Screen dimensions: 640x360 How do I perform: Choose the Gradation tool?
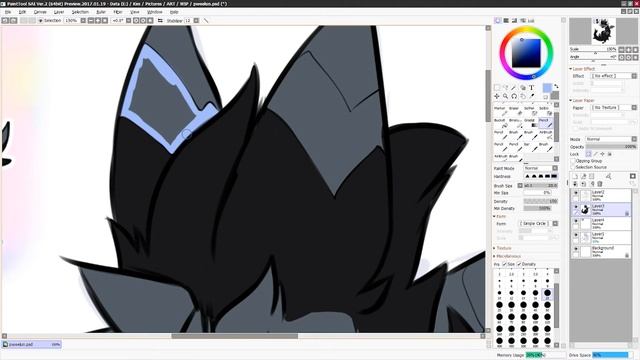click(530, 123)
